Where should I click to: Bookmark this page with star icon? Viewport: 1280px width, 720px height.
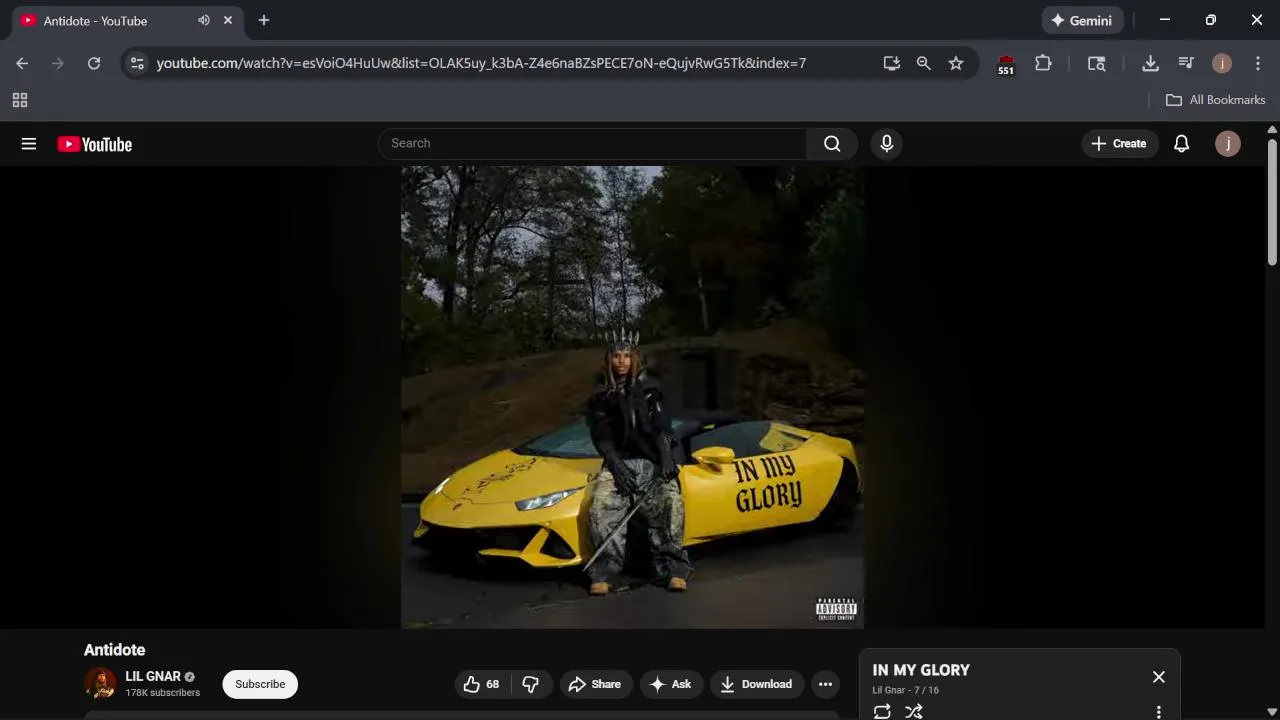point(956,63)
